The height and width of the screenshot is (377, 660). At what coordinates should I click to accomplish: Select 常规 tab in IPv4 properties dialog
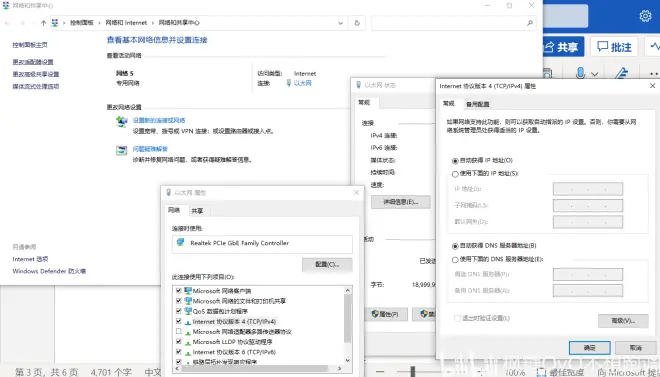click(449, 103)
